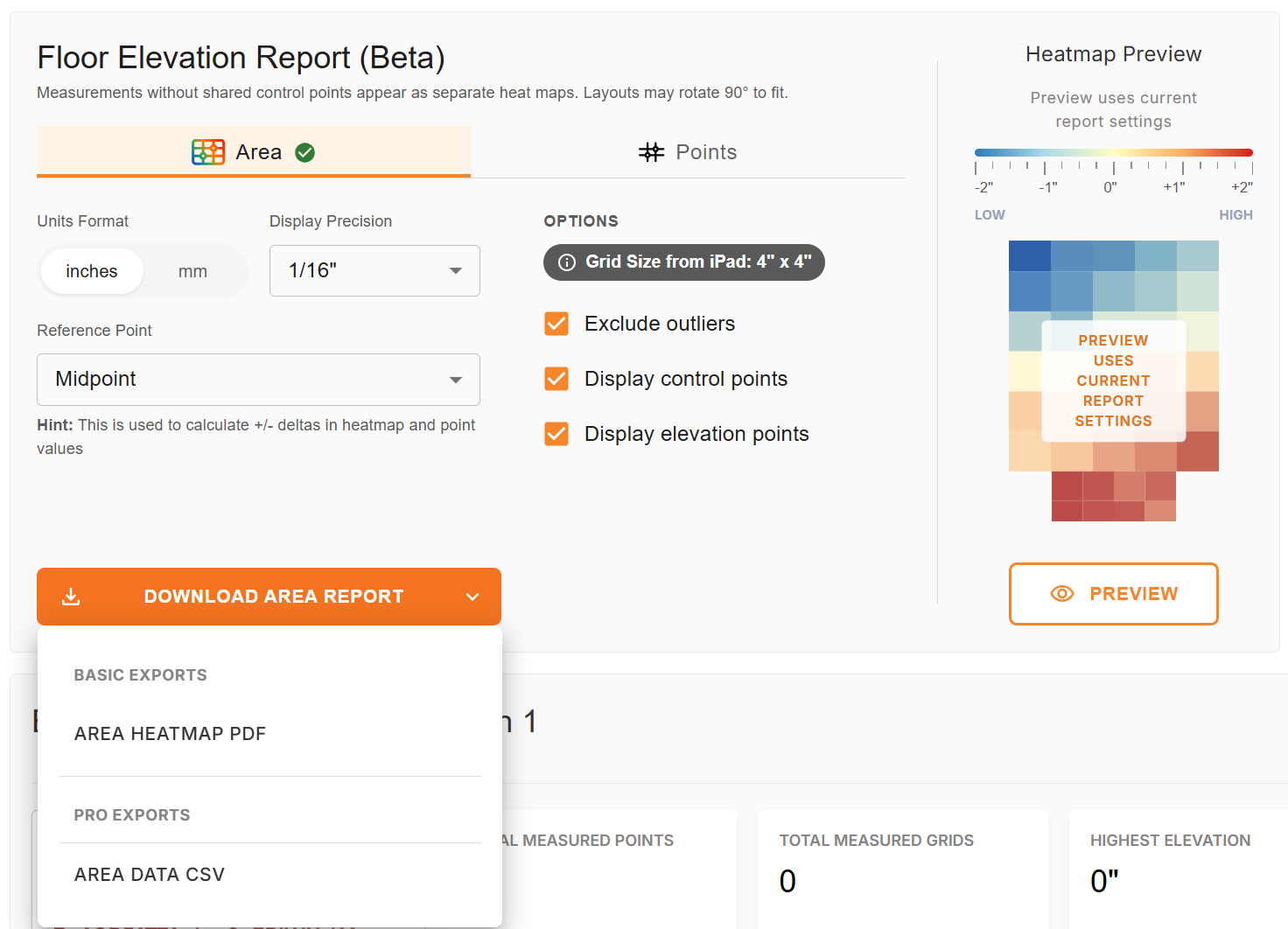Select inches units format

tap(92, 271)
